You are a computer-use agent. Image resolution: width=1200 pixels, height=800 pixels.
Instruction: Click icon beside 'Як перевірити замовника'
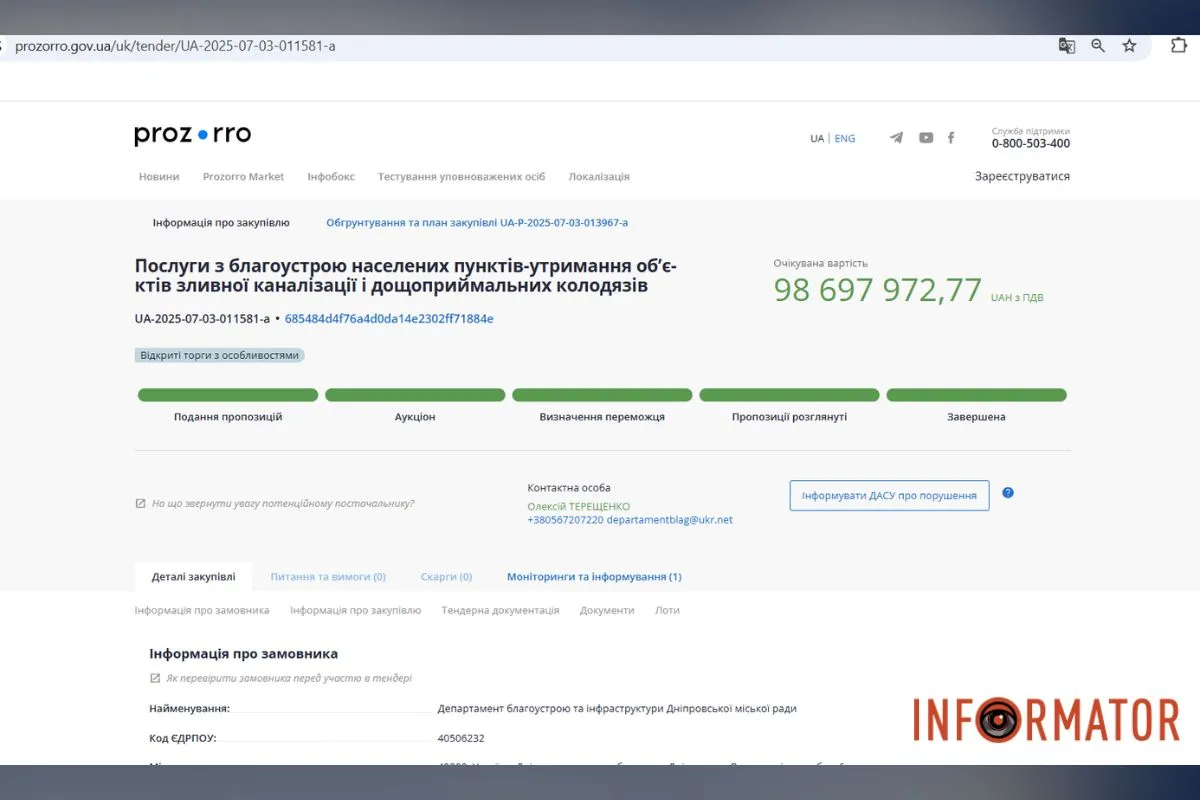(x=155, y=678)
